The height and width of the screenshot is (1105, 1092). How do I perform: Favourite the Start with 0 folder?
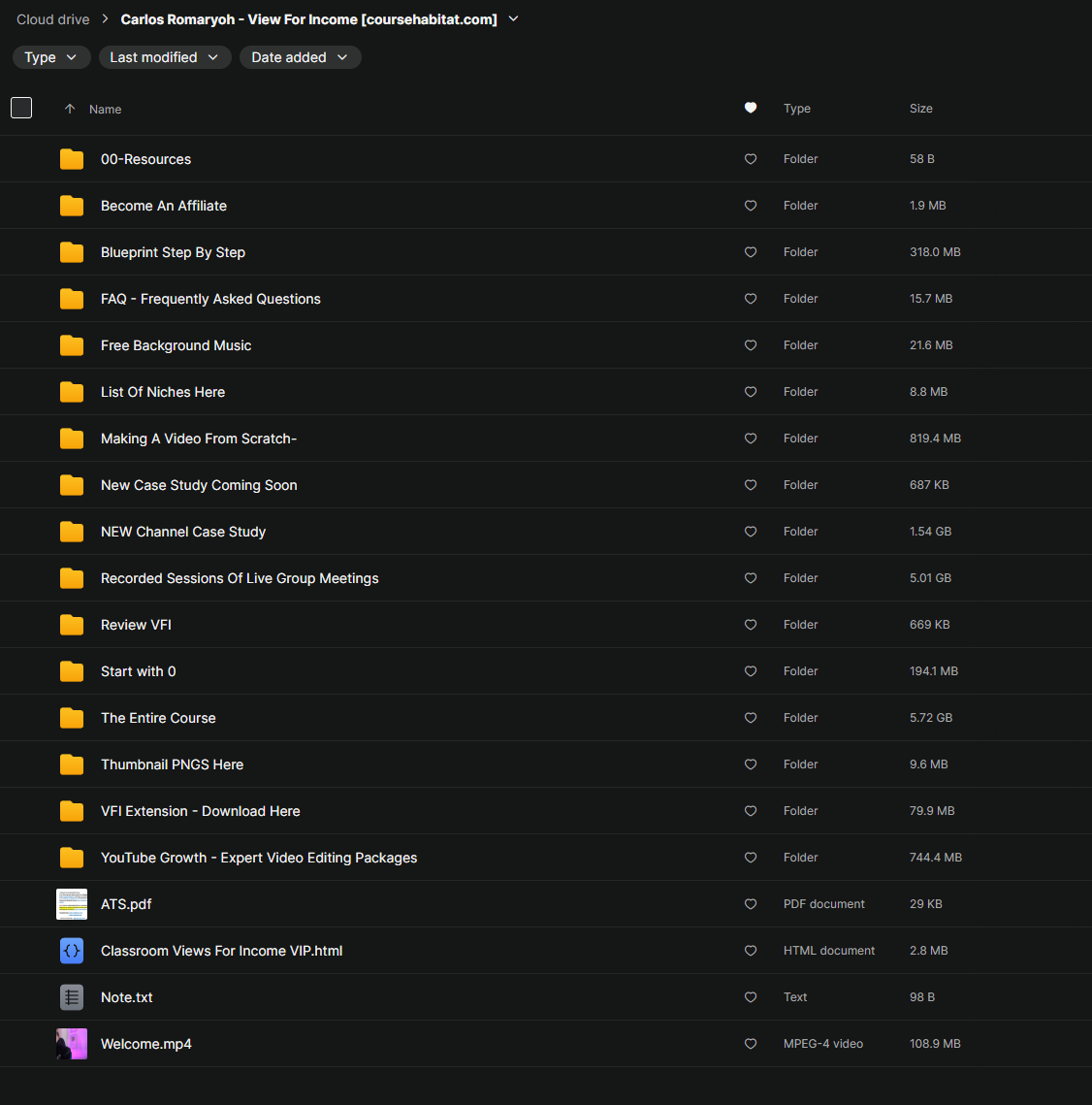[x=751, y=671]
